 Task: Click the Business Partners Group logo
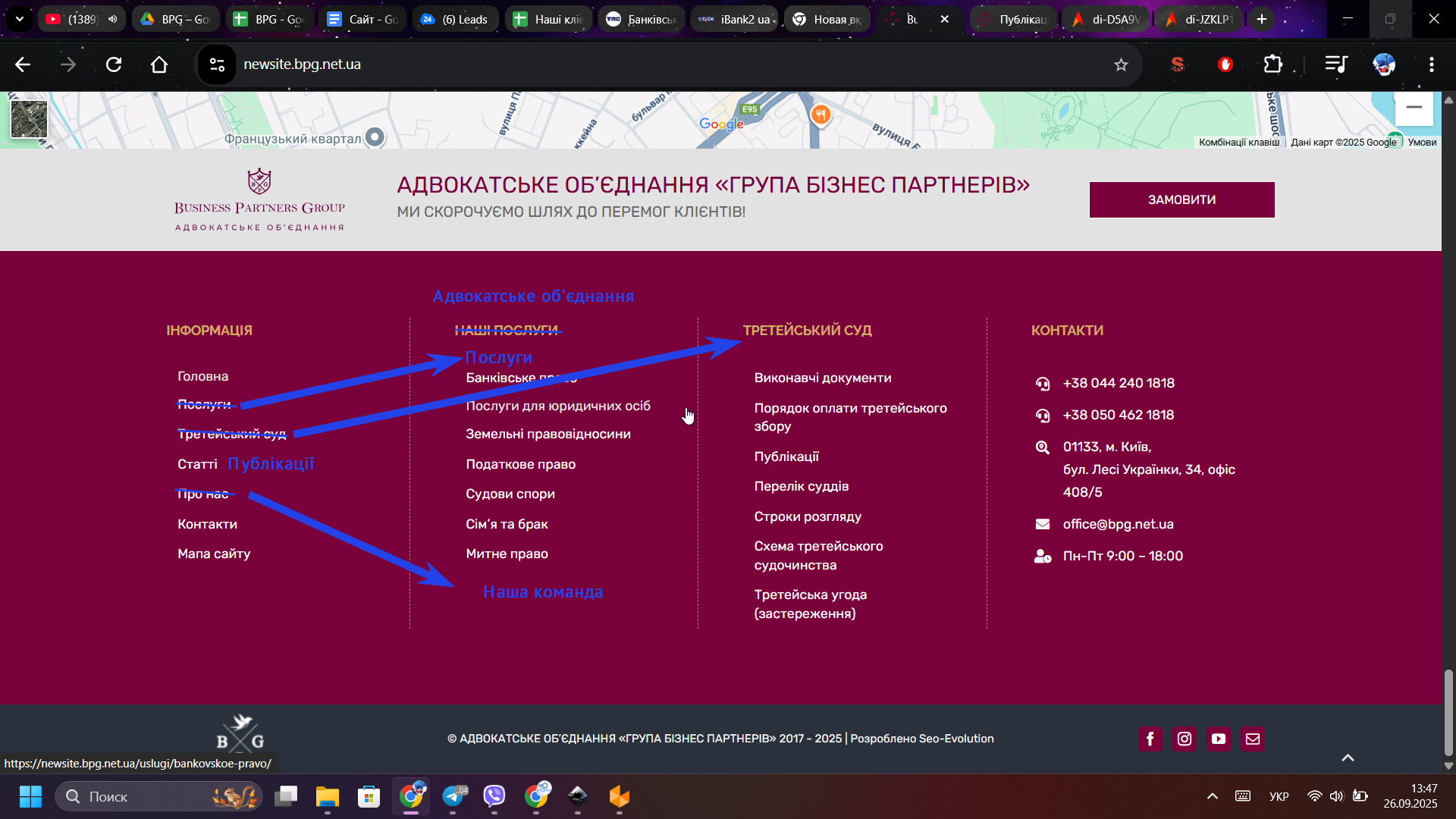(x=259, y=199)
